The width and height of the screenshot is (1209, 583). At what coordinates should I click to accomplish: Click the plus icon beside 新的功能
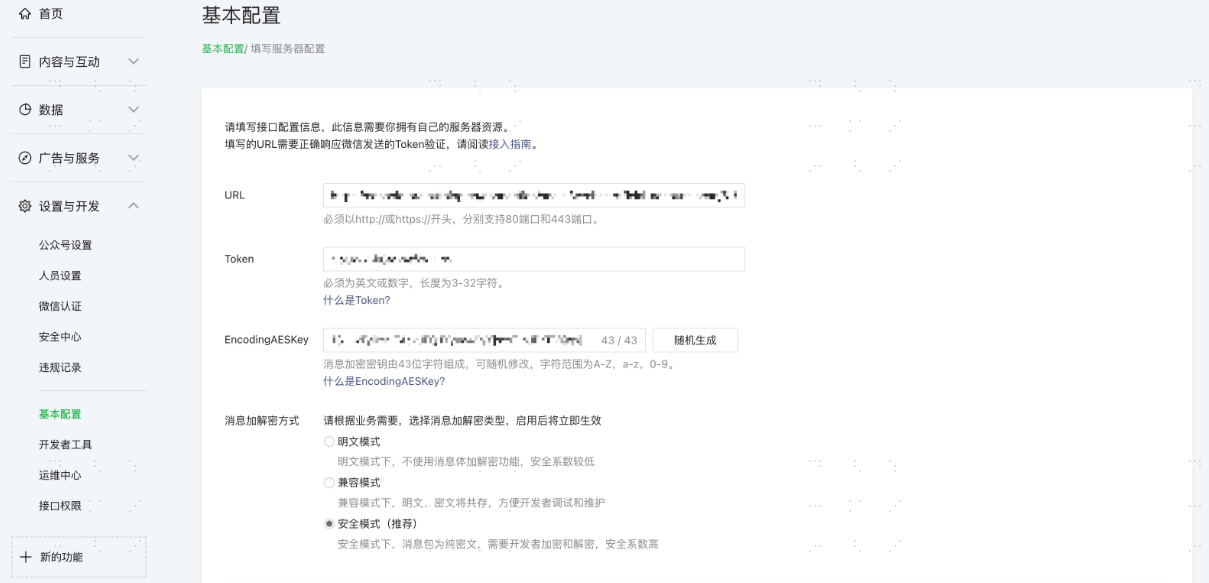point(25,557)
